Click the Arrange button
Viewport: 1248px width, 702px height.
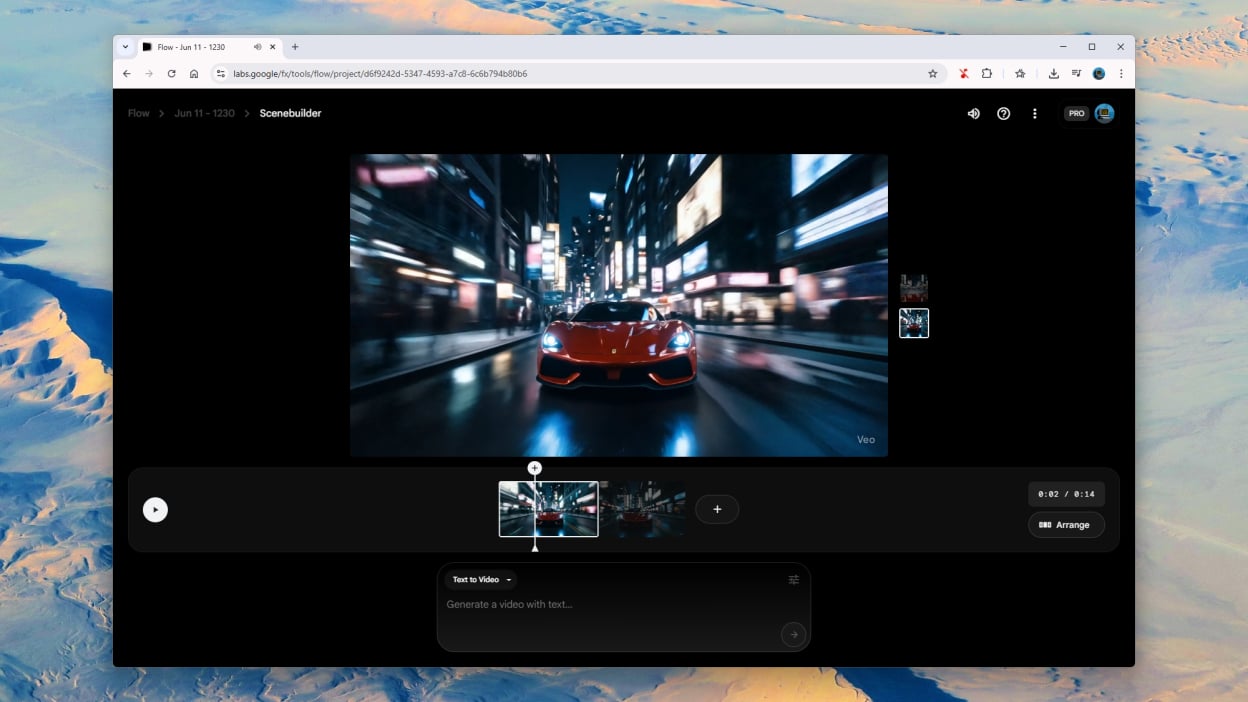tap(1066, 525)
